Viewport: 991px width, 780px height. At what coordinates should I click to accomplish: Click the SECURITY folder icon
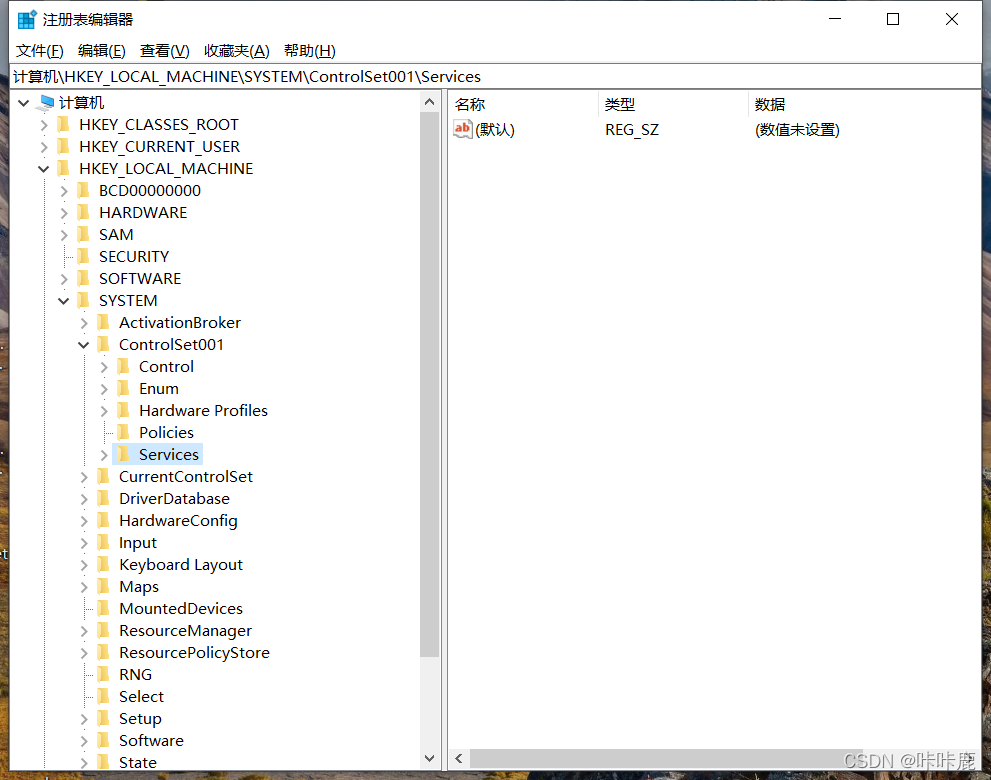point(83,257)
